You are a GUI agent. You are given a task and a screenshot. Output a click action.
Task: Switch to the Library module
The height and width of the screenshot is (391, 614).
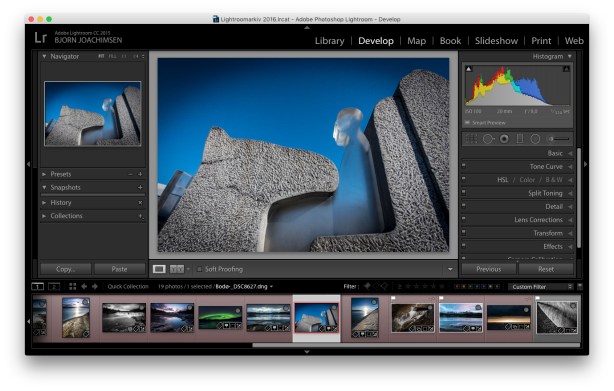coord(330,41)
